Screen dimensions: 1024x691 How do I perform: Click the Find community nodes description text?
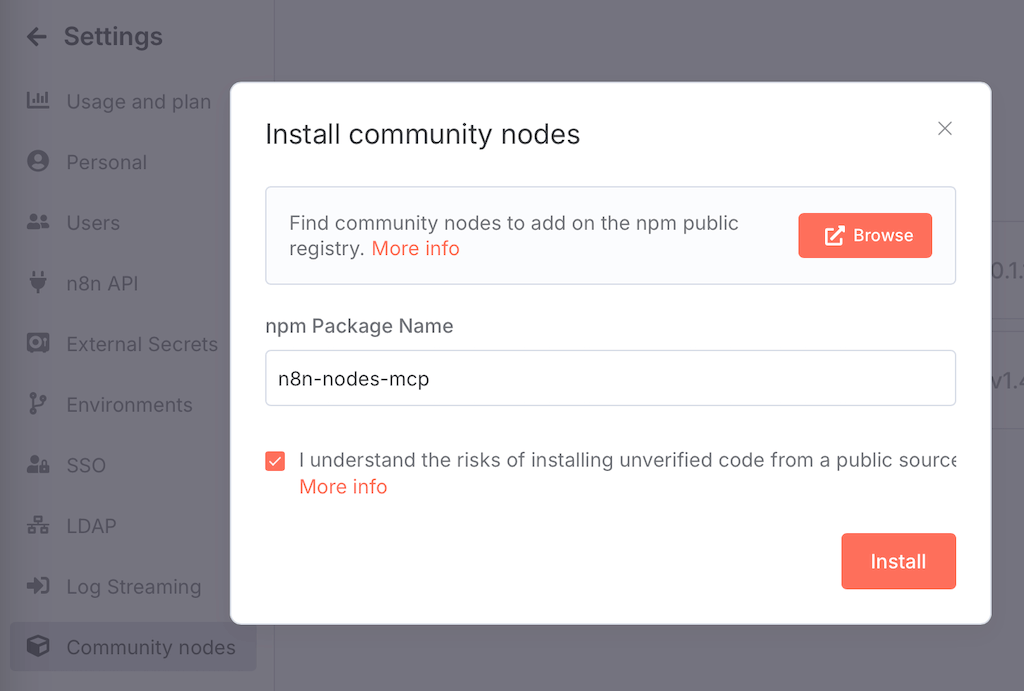coord(514,235)
